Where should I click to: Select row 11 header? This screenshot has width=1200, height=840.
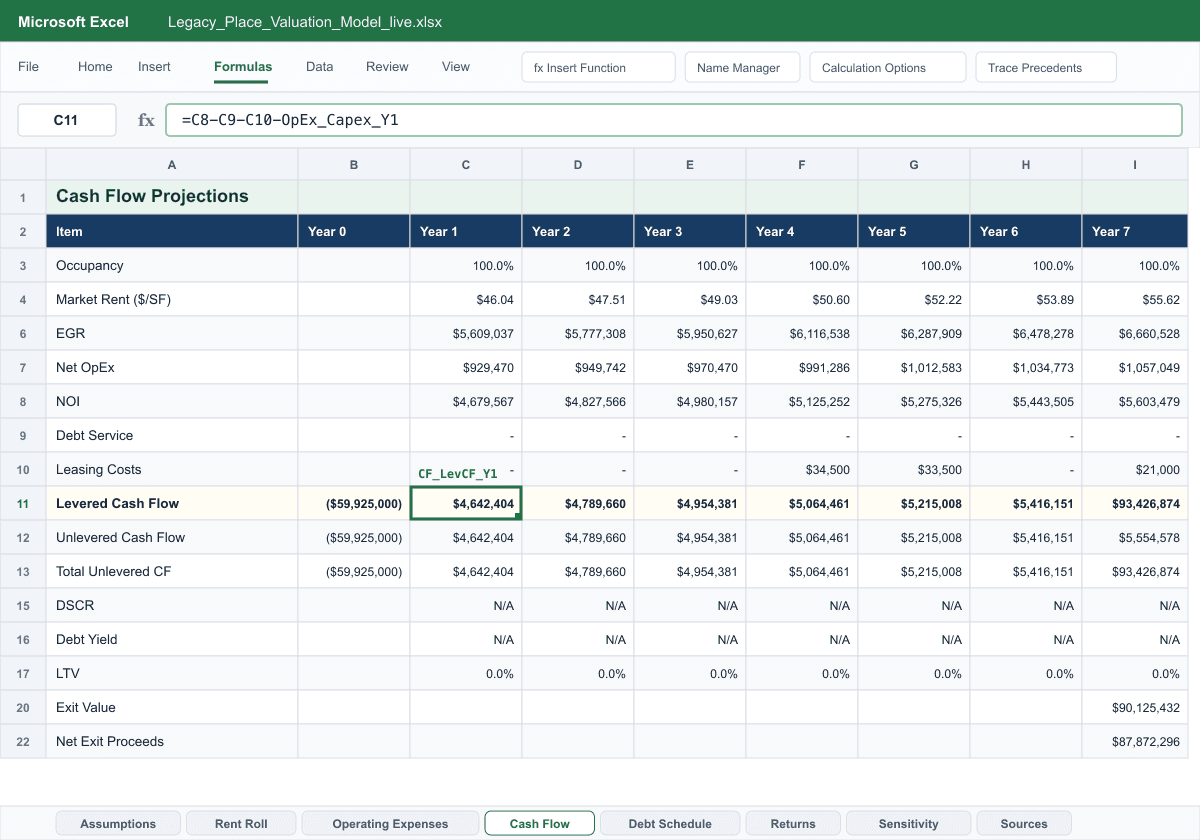point(23,503)
